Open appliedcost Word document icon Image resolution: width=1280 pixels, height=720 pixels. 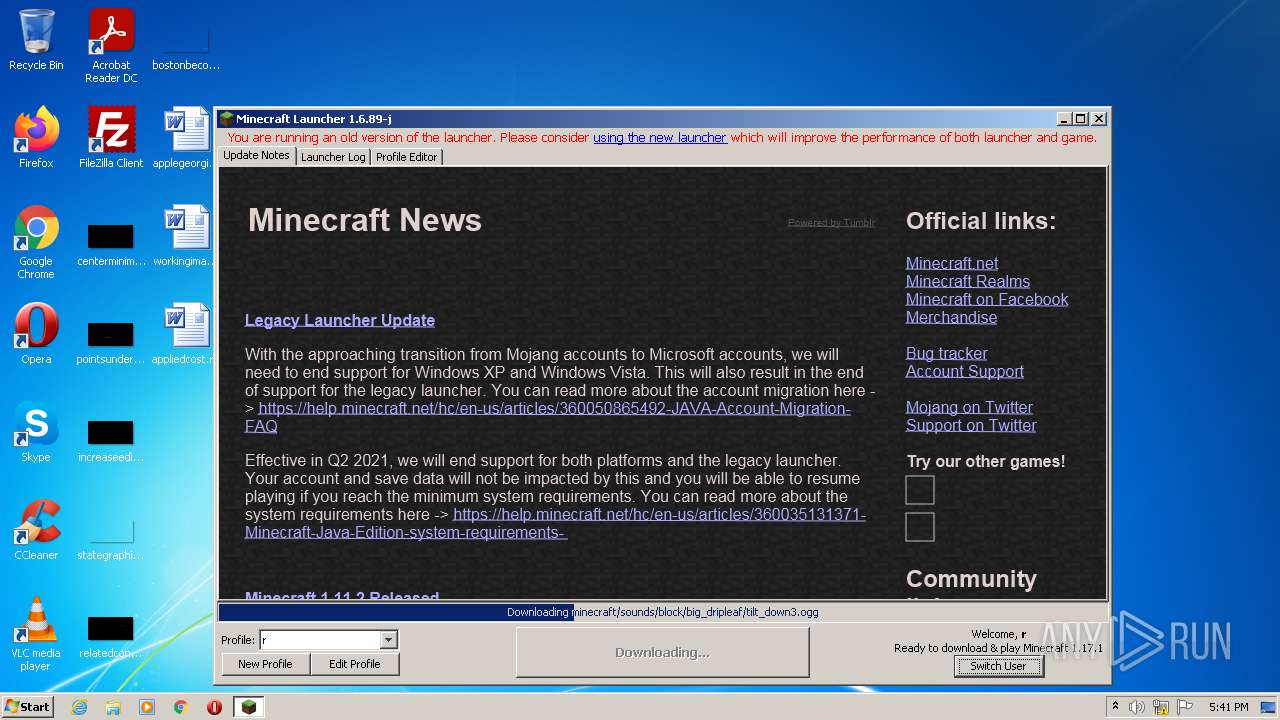[x=186, y=334]
